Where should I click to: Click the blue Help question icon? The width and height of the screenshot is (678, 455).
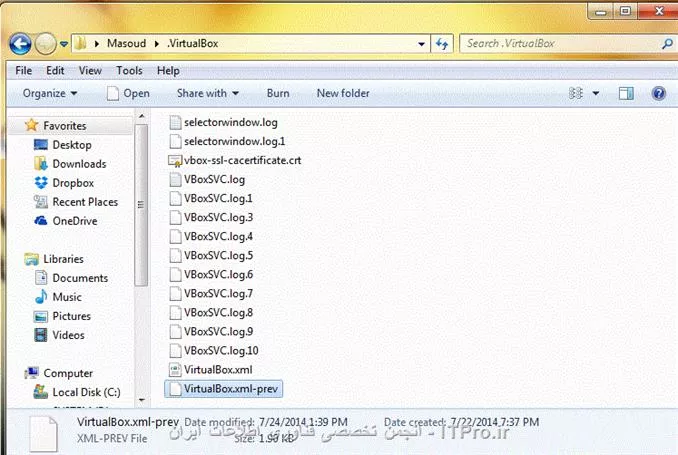pyautogui.click(x=659, y=93)
